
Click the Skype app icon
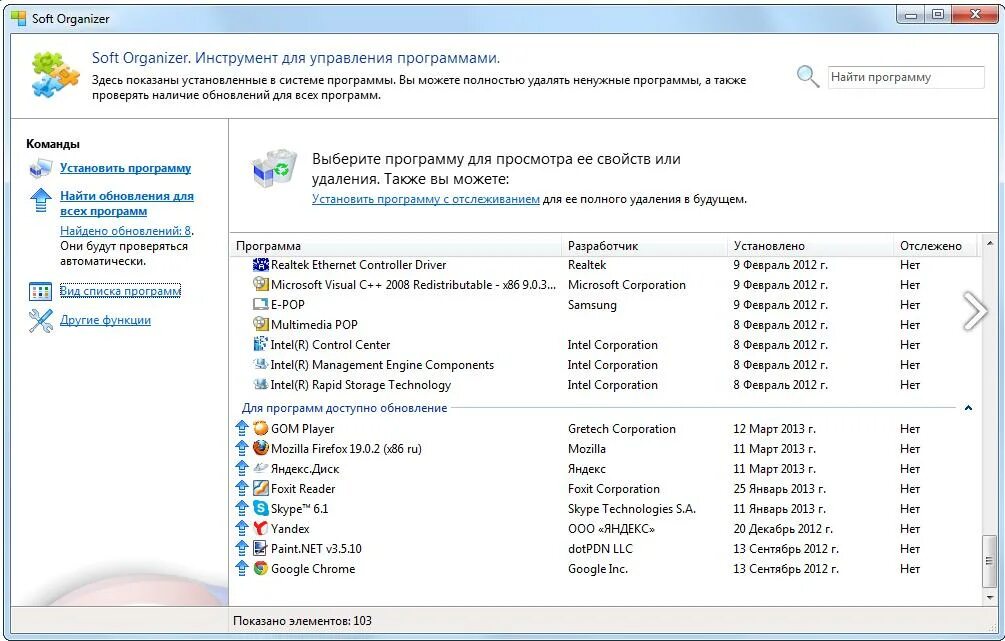pos(260,508)
